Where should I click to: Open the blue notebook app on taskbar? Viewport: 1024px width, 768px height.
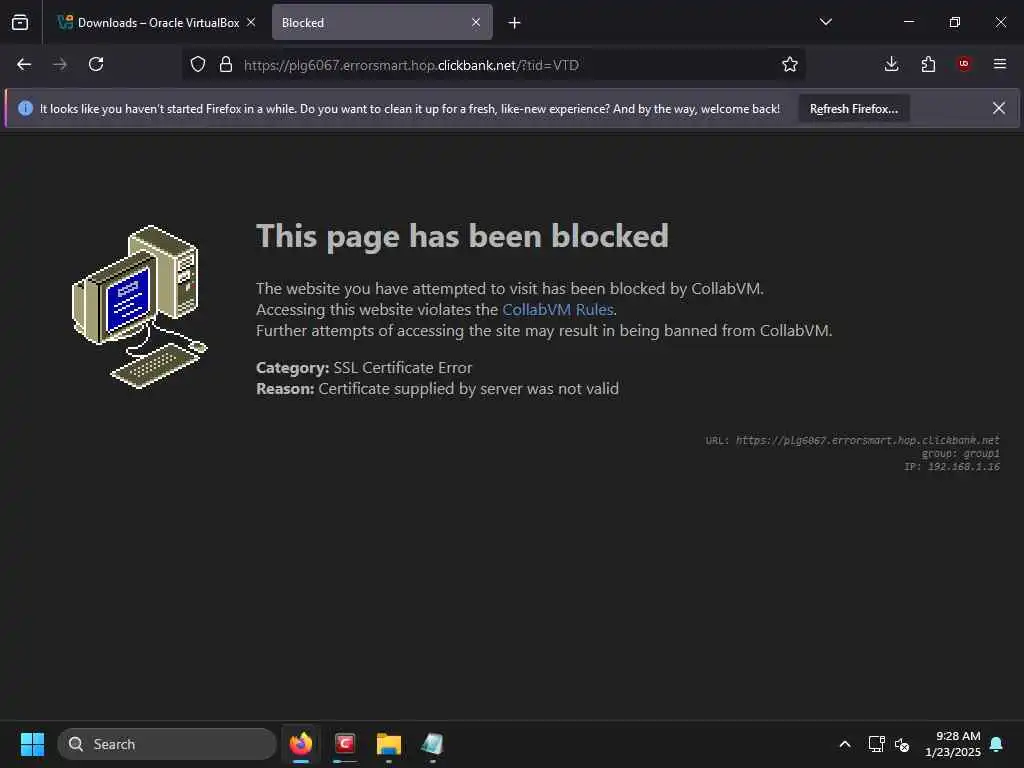click(x=432, y=744)
